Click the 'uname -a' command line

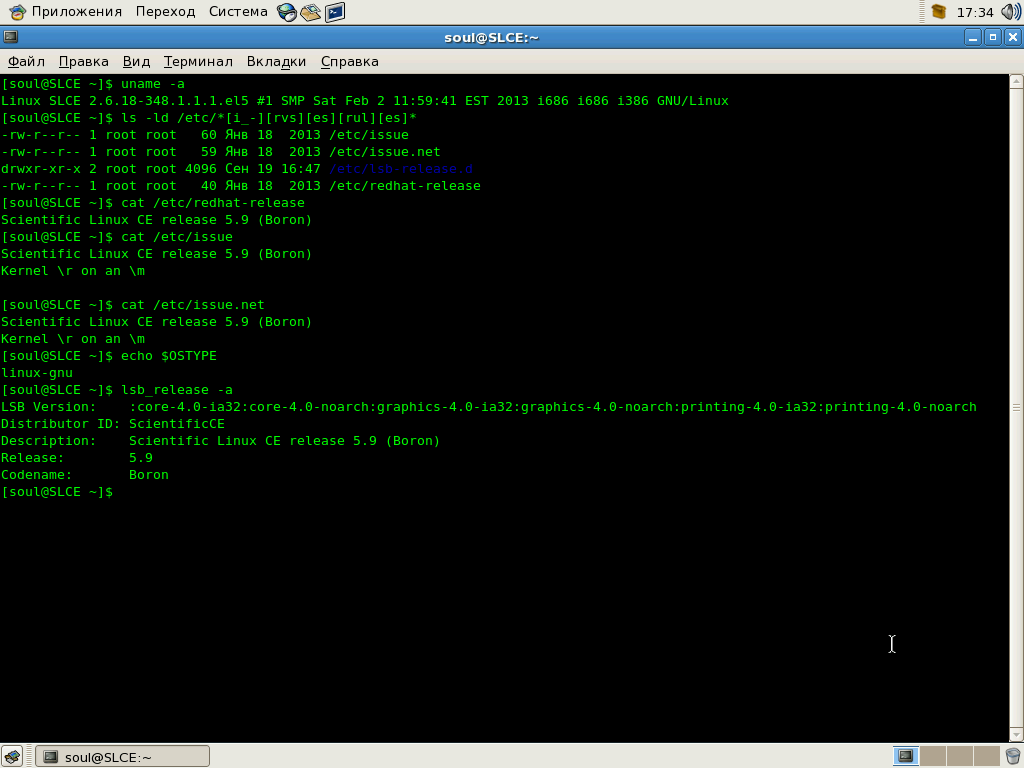(x=93, y=84)
